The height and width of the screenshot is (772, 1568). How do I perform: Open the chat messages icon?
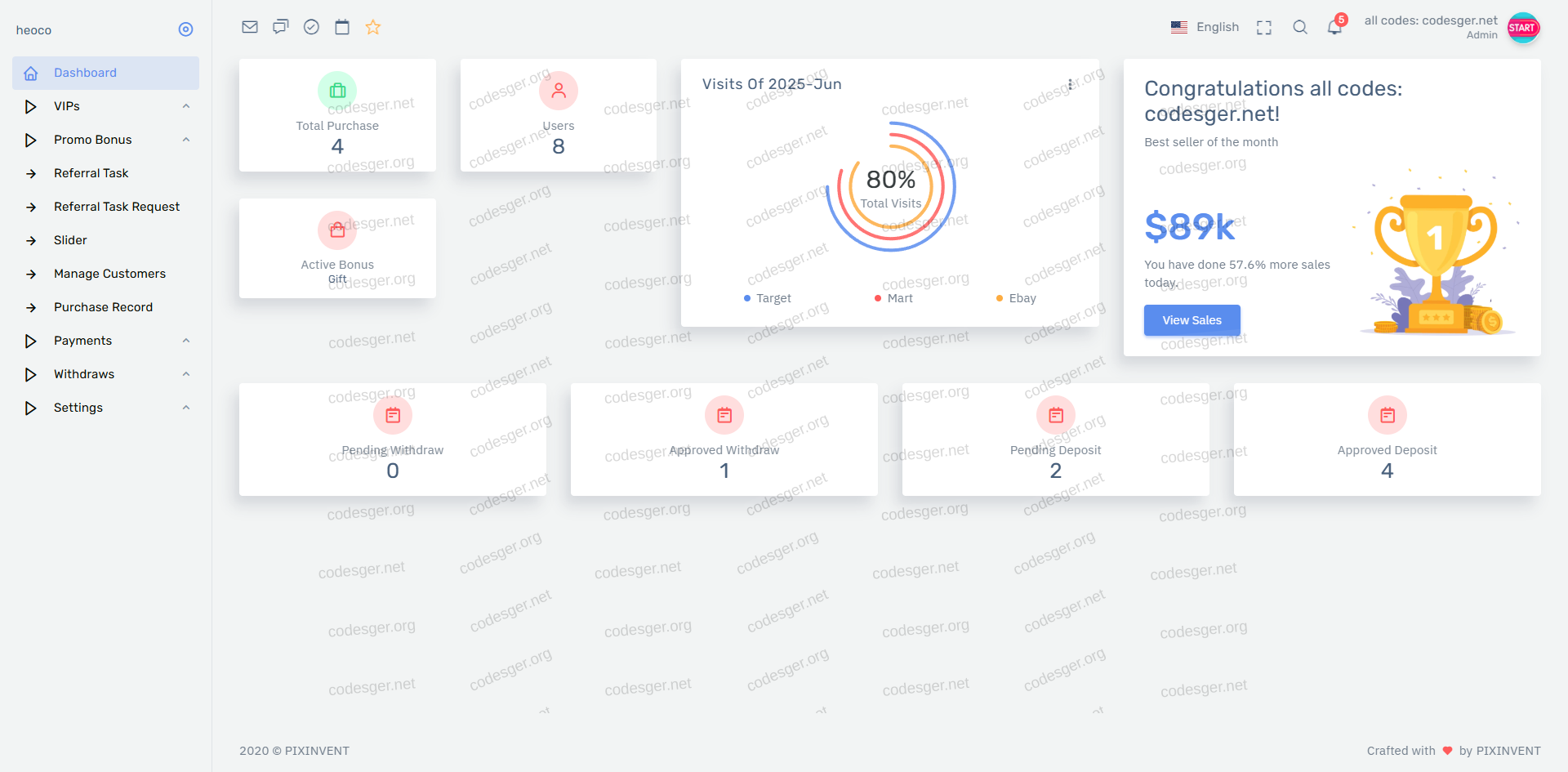click(x=281, y=27)
